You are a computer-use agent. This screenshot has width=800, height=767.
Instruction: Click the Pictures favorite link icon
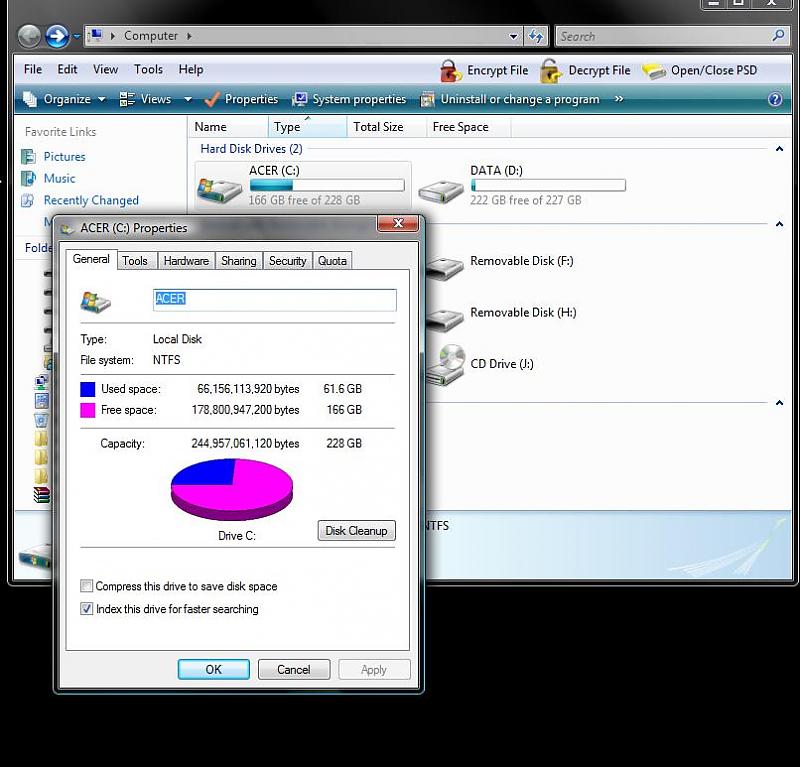(28, 156)
